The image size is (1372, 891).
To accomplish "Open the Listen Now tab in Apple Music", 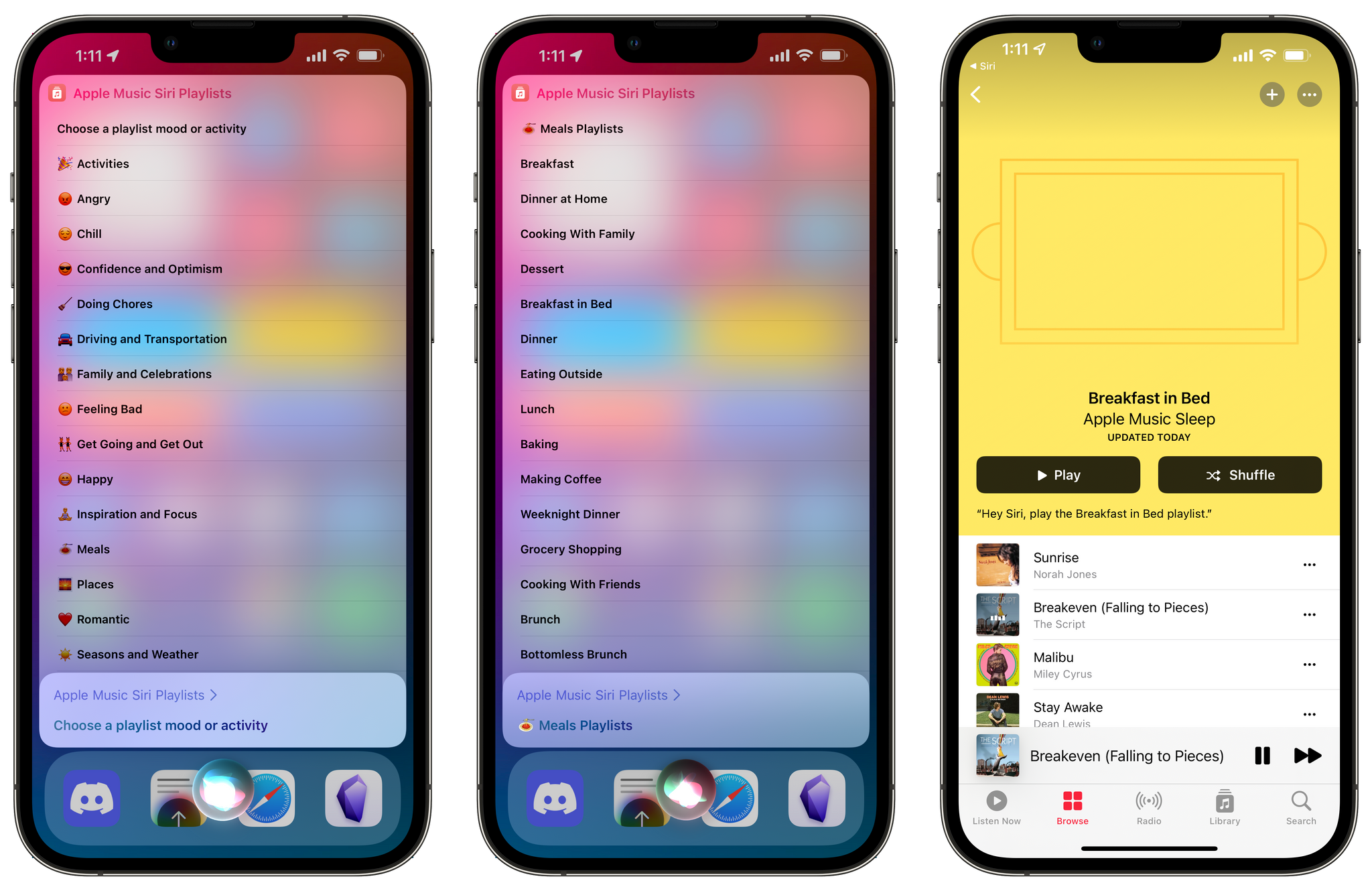I will coord(1003,800).
